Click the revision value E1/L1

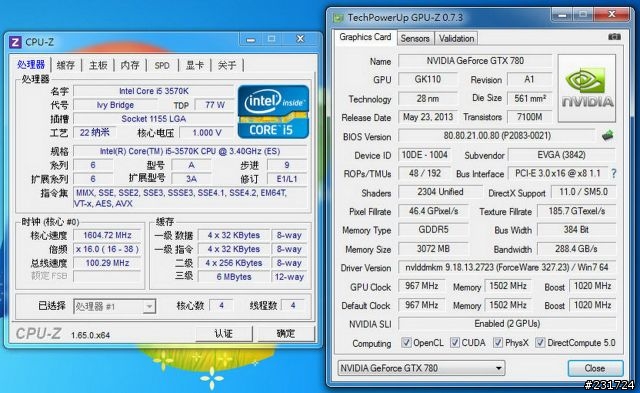(x=287, y=179)
